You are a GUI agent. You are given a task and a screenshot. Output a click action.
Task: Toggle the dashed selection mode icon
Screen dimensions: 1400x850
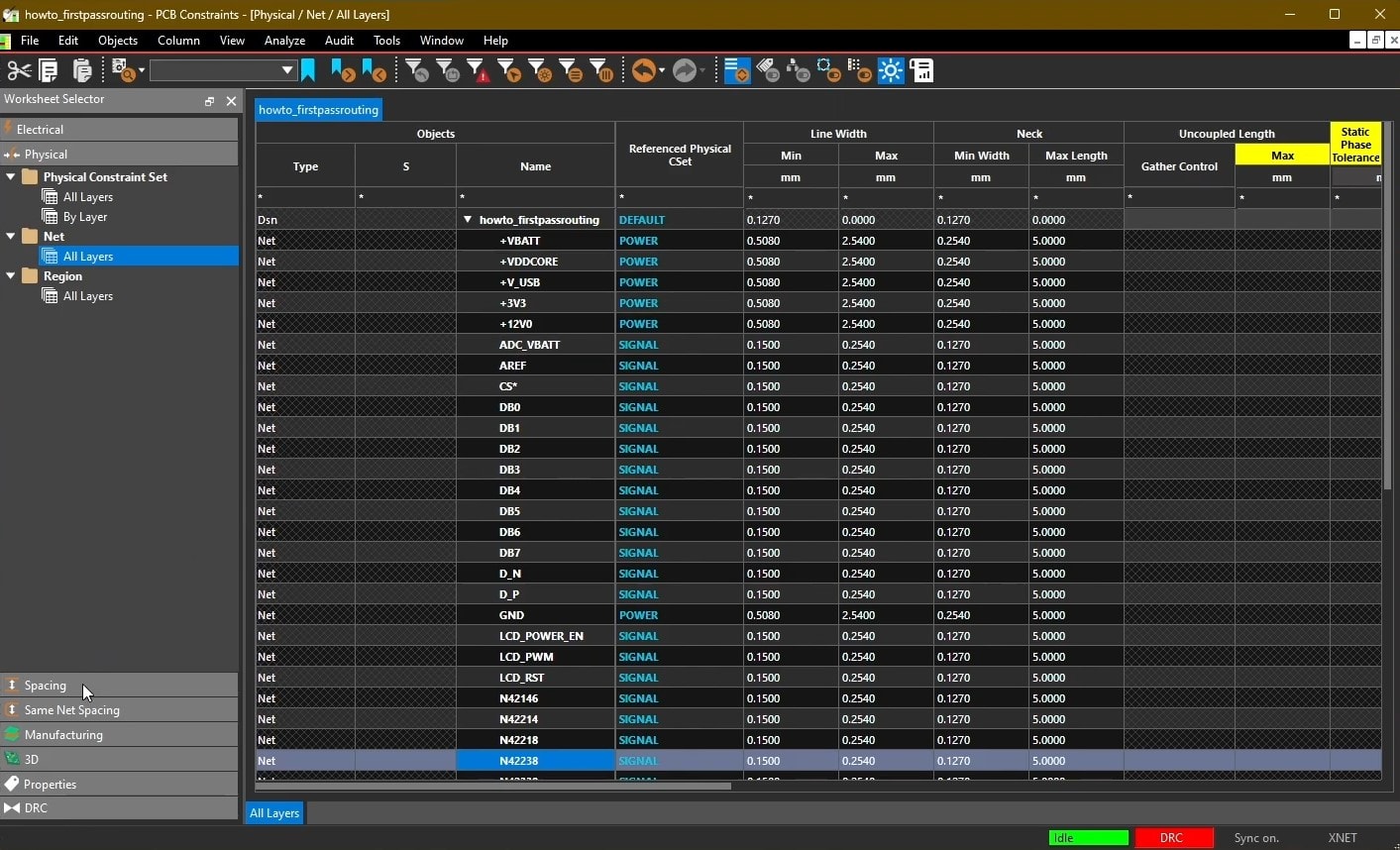tap(829, 70)
